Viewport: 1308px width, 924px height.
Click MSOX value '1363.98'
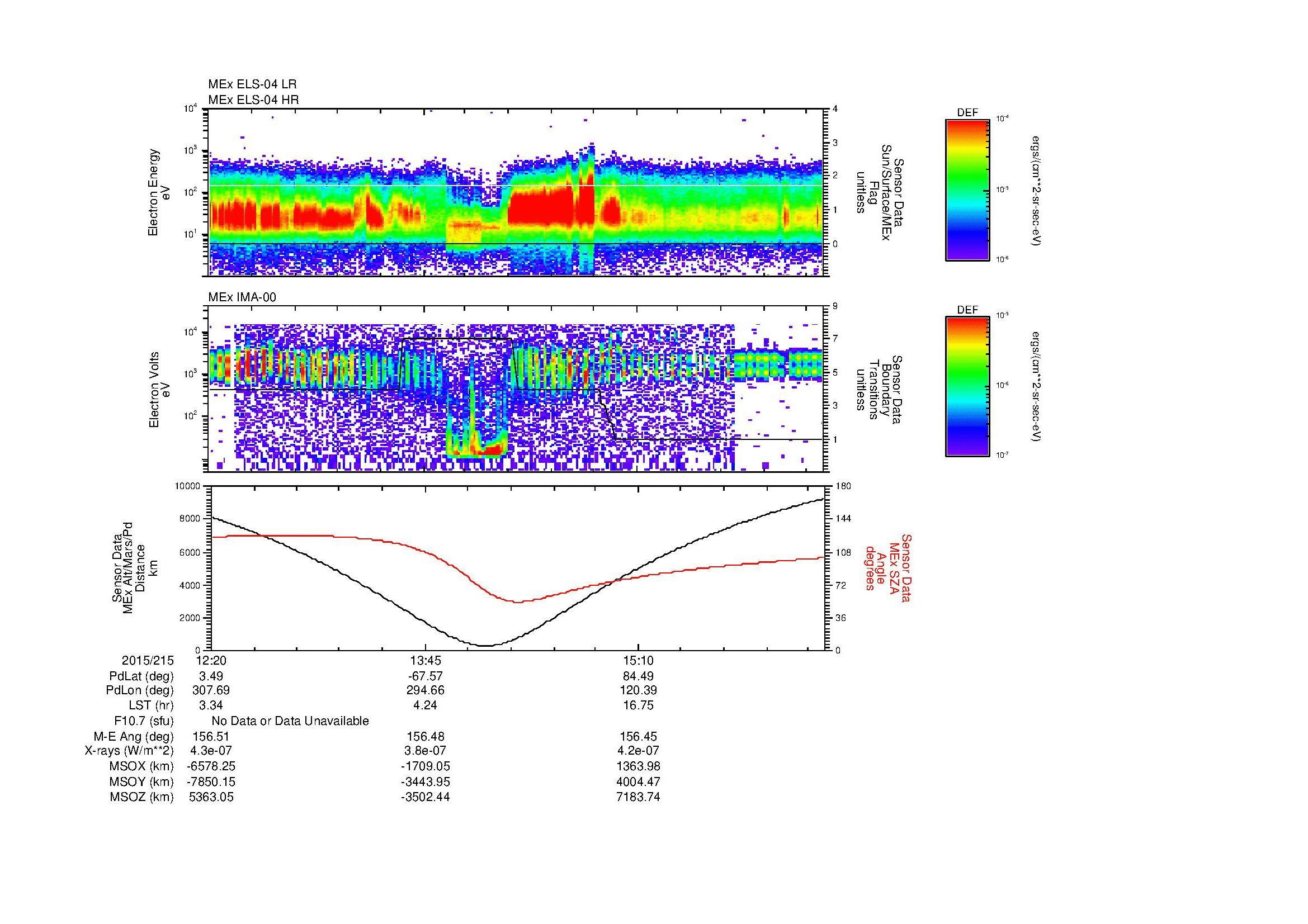point(639,766)
